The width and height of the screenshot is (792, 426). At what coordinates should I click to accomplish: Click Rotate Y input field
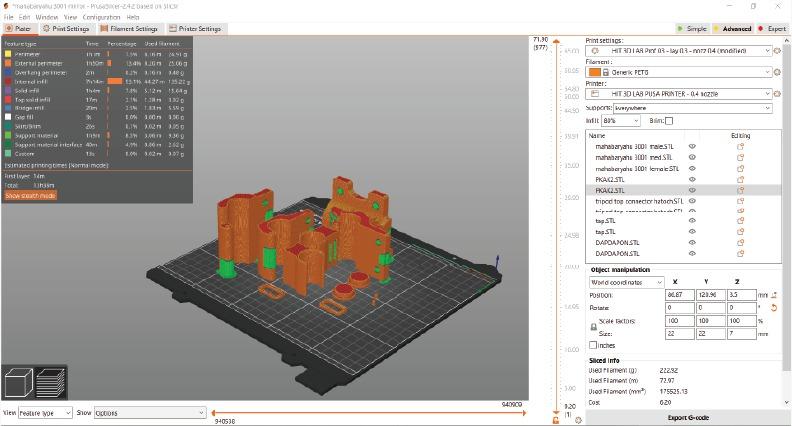pos(710,307)
